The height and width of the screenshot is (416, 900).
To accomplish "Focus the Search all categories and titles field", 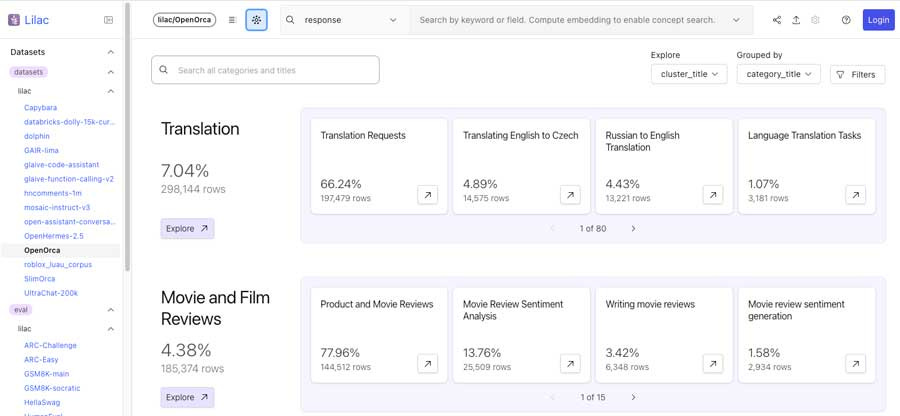I will pyautogui.click(x=265, y=70).
